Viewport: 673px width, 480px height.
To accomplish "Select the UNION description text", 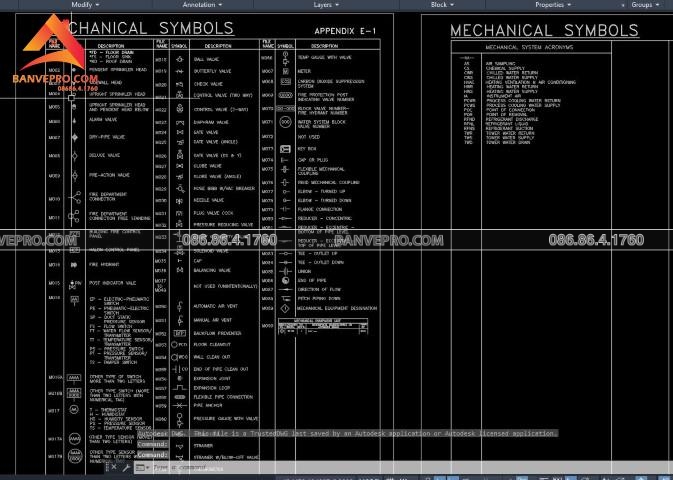I will [x=304, y=271].
